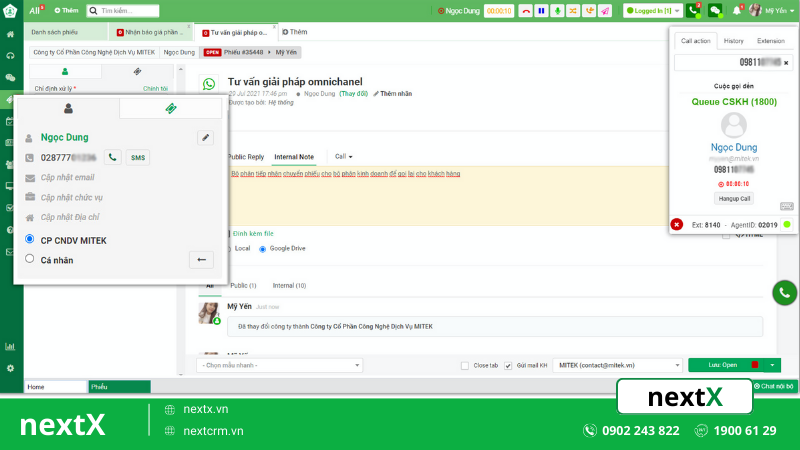The width and height of the screenshot is (800, 450).
Task: Select the Cá nhân radio option
Action: pos(30,259)
